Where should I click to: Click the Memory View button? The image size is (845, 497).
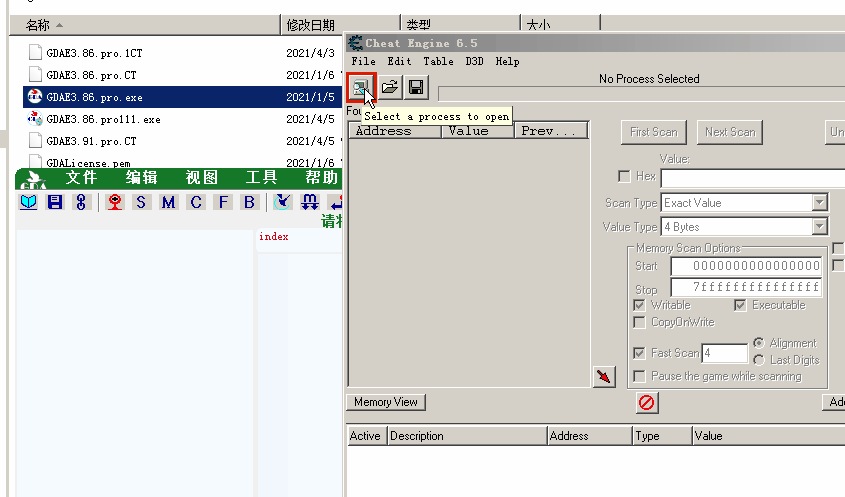pyautogui.click(x=386, y=402)
